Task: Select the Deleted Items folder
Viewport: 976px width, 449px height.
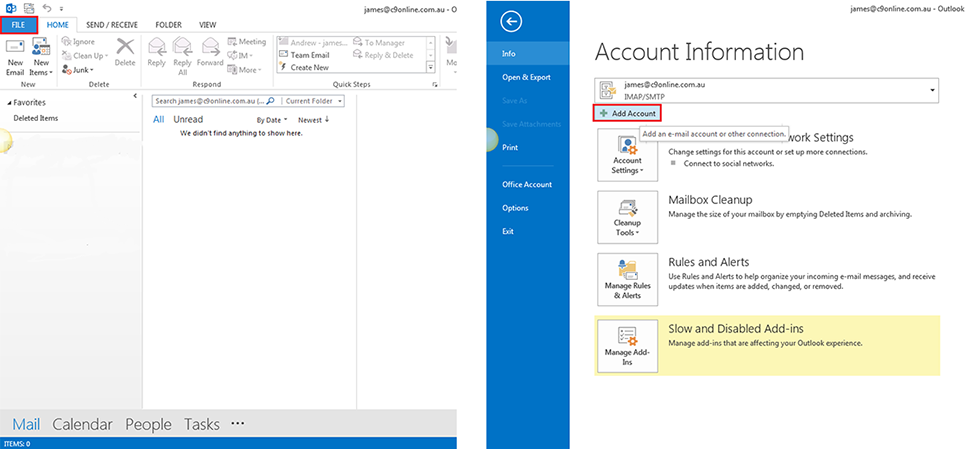Action: click(x=35, y=118)
